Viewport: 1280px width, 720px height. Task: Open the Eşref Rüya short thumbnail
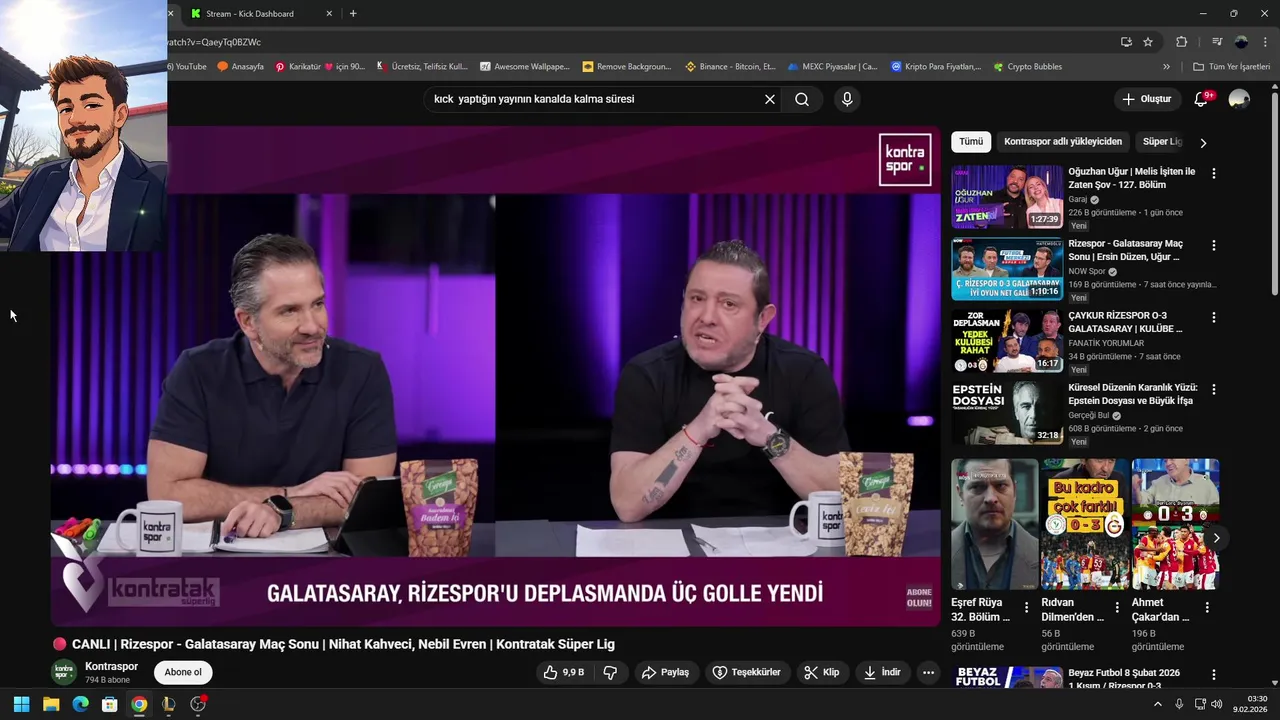[995, 525]
